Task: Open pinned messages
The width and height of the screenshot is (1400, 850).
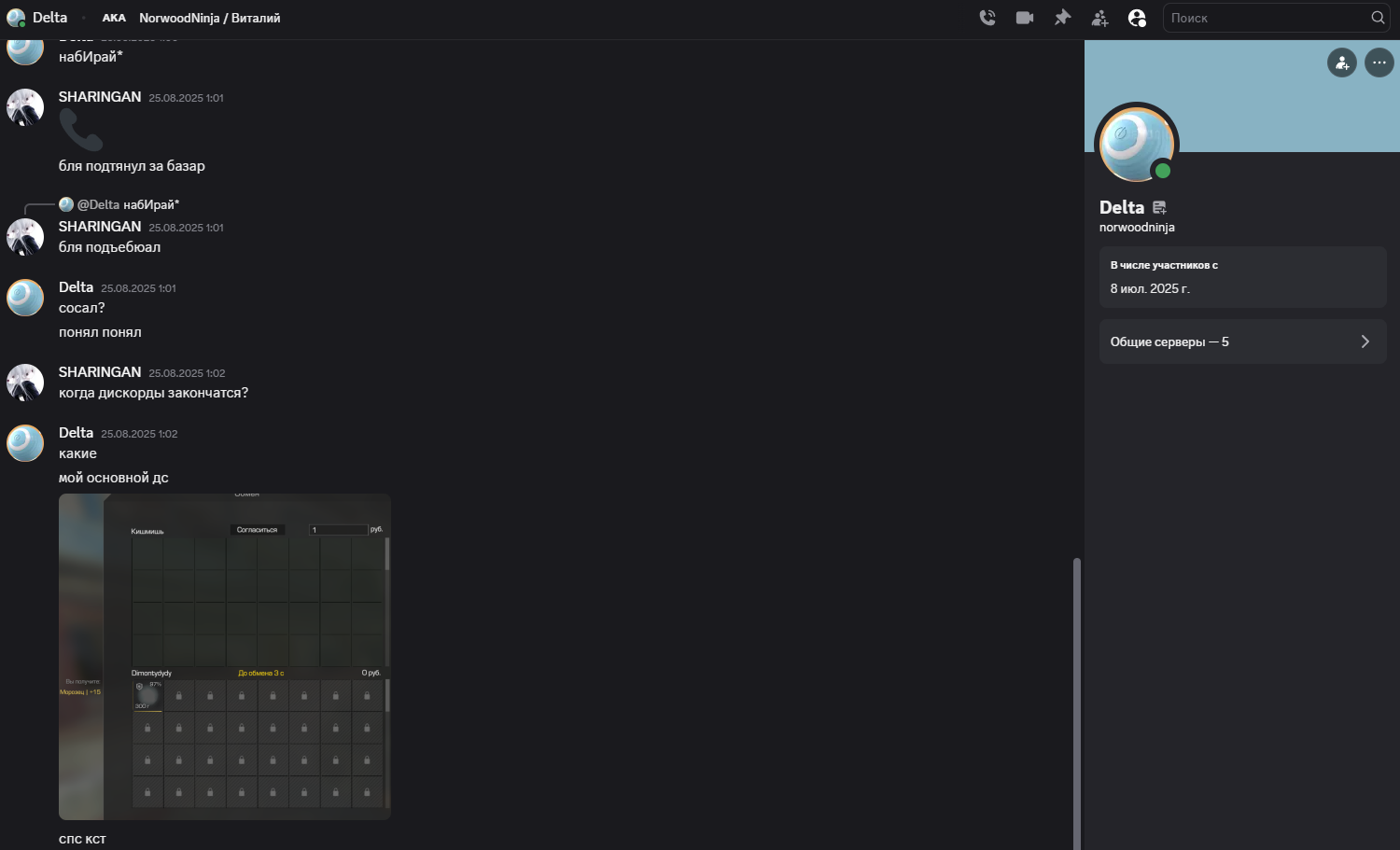Action: pos(1062,18)
